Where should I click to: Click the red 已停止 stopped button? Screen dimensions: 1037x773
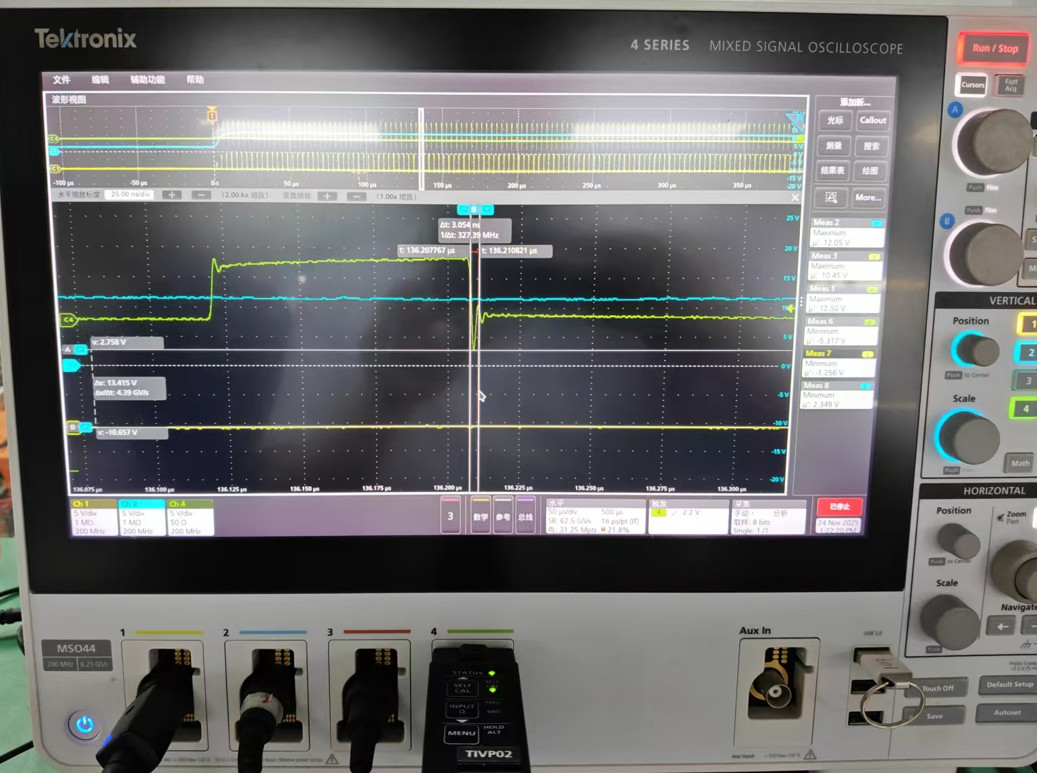click(839, 507)
